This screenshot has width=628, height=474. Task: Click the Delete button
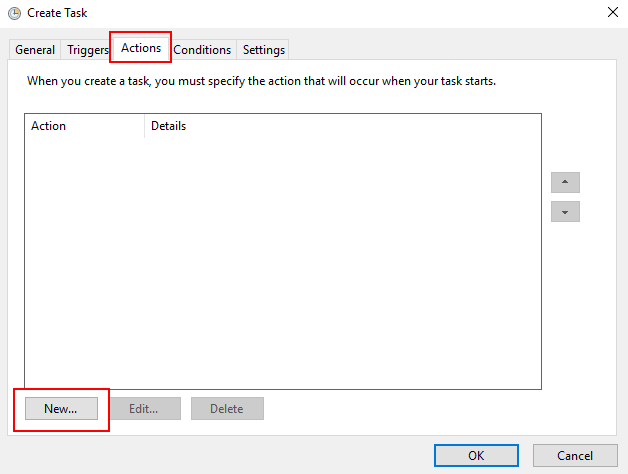point(226,408)
